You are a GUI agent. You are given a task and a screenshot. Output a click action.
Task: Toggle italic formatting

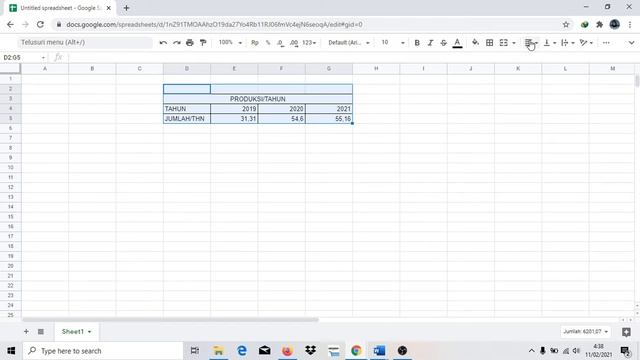pos(430,42)
